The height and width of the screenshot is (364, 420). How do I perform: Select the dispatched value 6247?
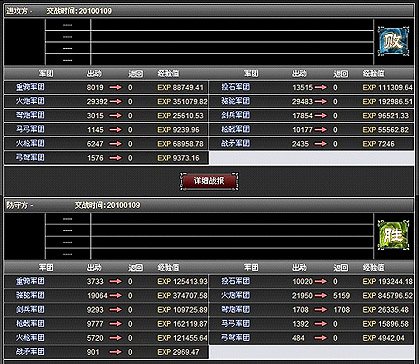click(x=95, y=144)
